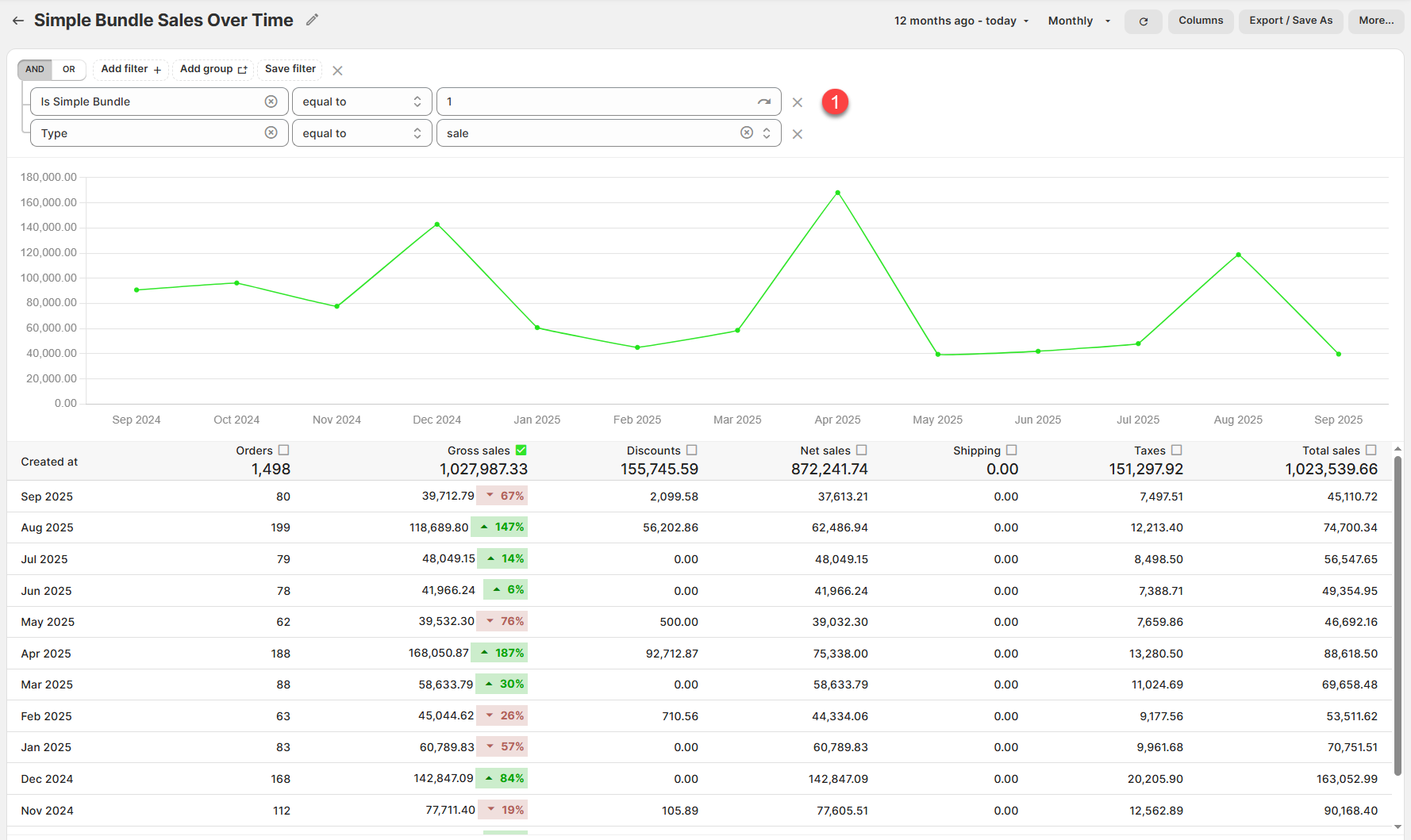Click the Apr 2025 peak point on chart
Viewport: 1411px width, 840px height.
pos(837,193)
